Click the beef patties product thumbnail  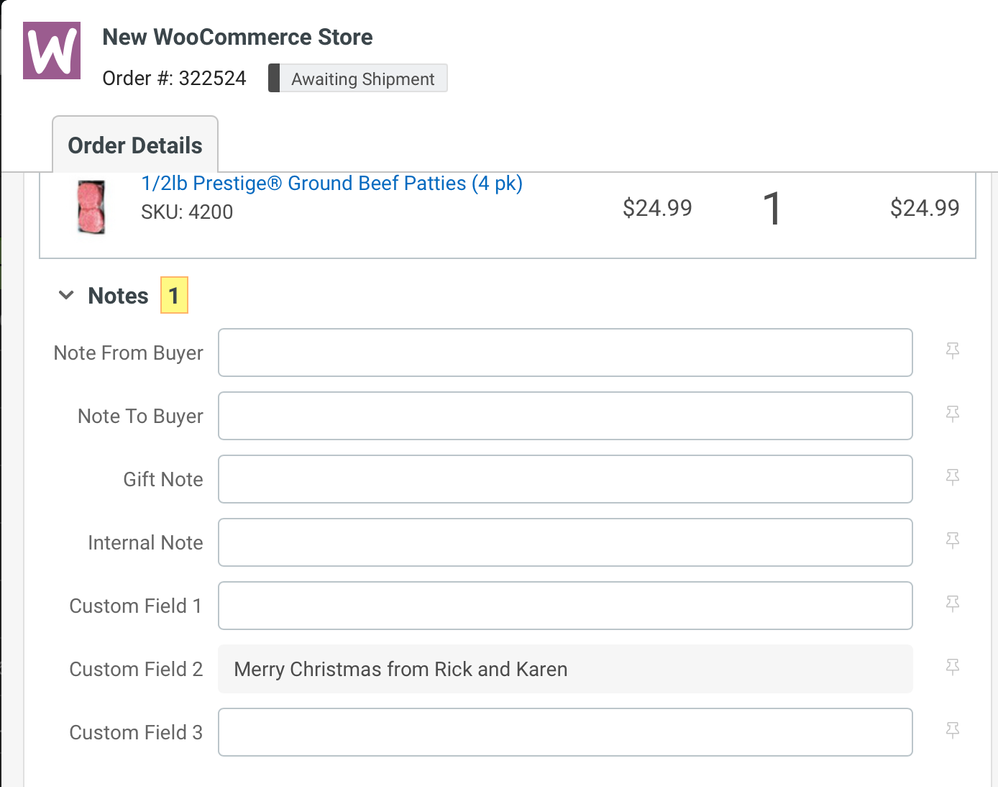[92, 207]
